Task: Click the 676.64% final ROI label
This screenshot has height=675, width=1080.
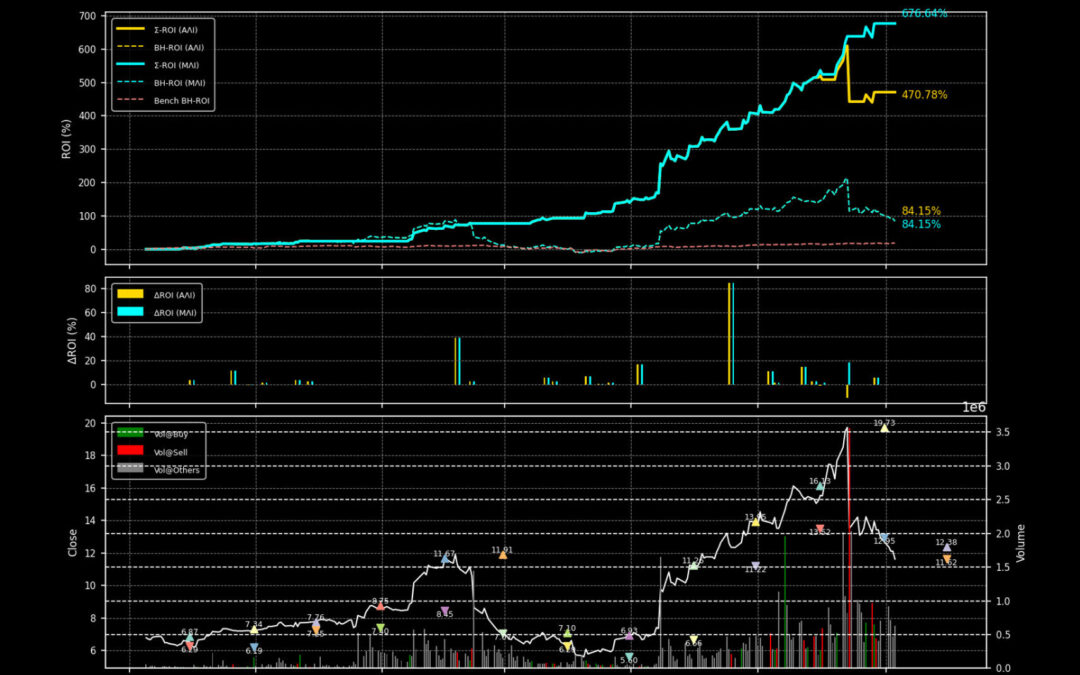Action: pyautogui.click(x=924, y=14)
